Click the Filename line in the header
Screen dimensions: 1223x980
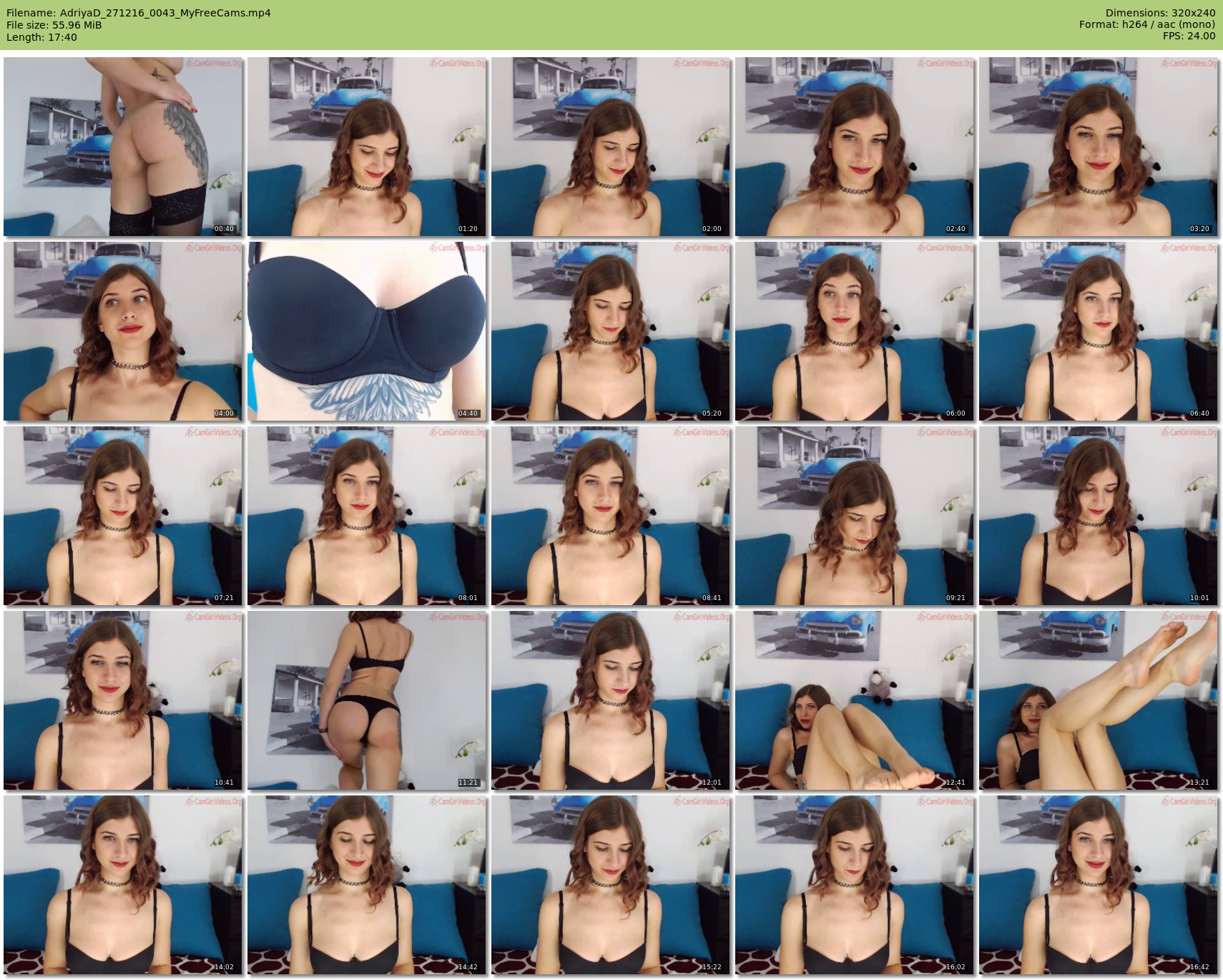point(139,13)
